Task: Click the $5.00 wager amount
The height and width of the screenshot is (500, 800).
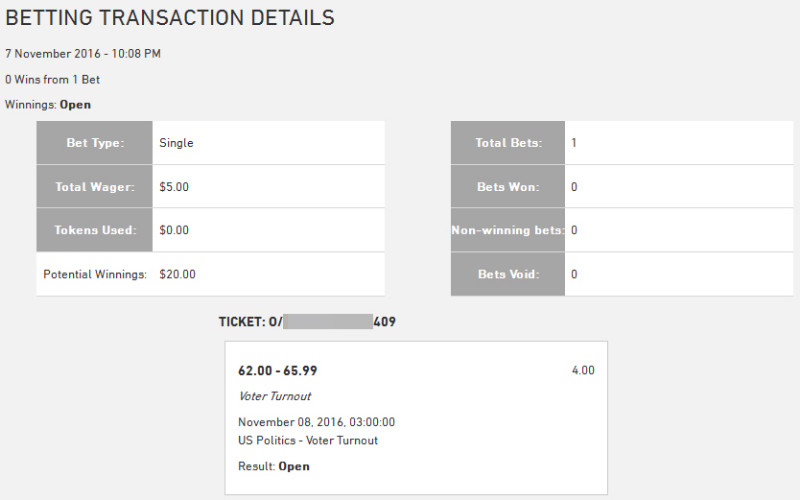Action: [x=174, y=187]
